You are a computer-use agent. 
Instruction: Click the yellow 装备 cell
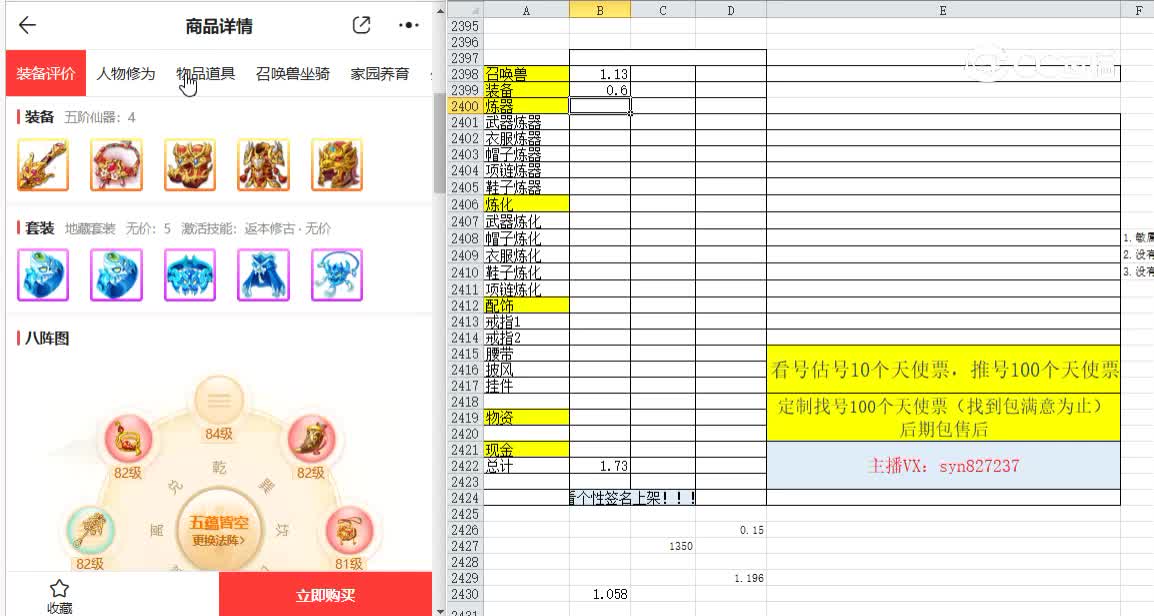pyautogui.click(x=526, y=90)
